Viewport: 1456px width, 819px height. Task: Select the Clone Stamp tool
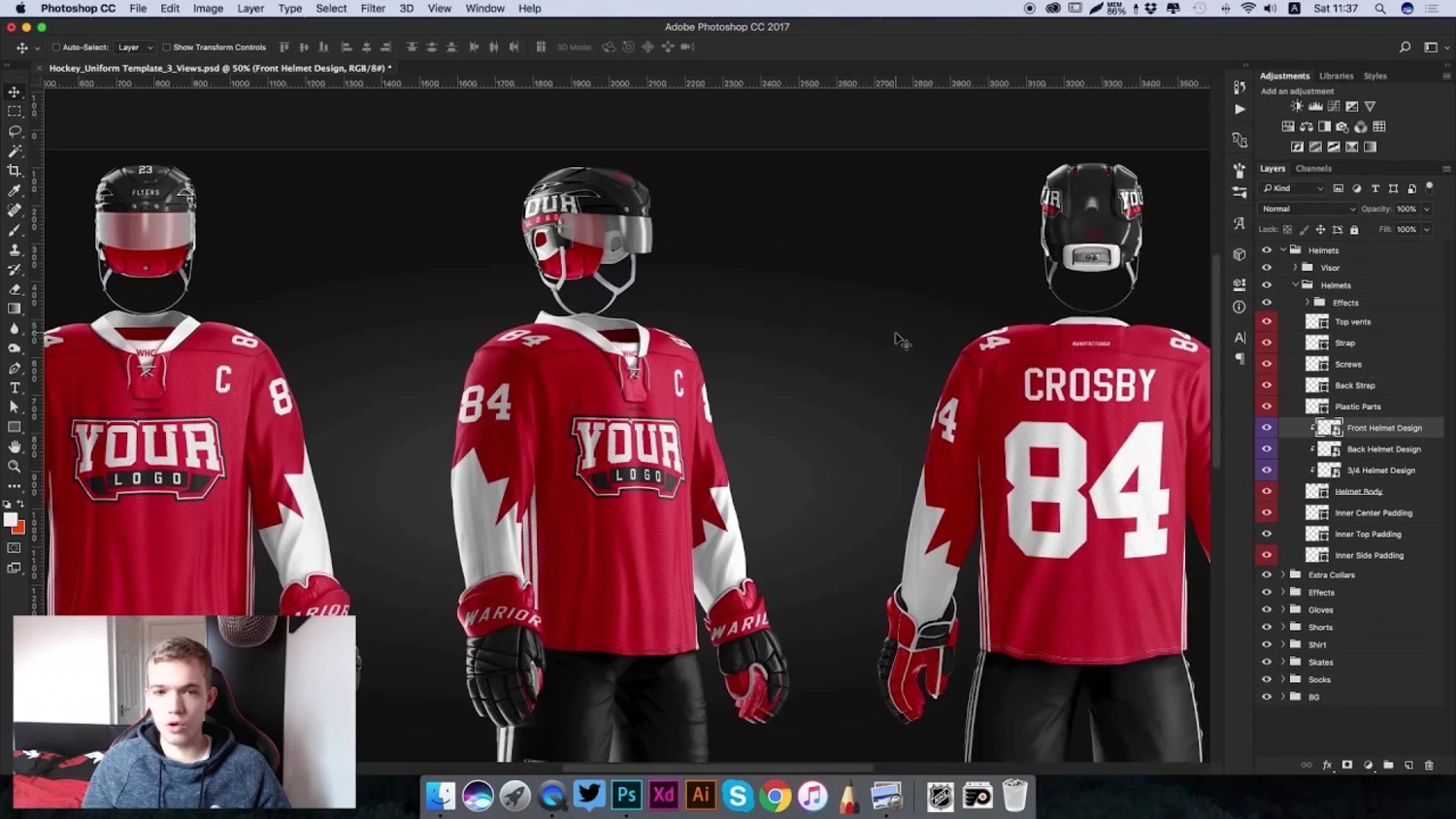pyautogui.click(x=15, y=250)
